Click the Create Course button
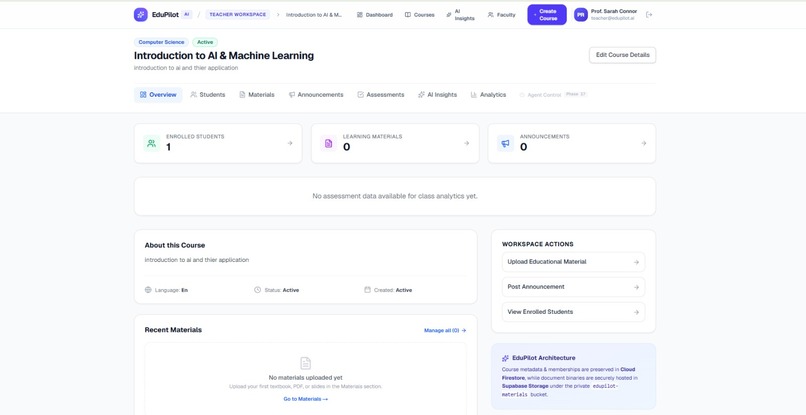 [547, 15]
